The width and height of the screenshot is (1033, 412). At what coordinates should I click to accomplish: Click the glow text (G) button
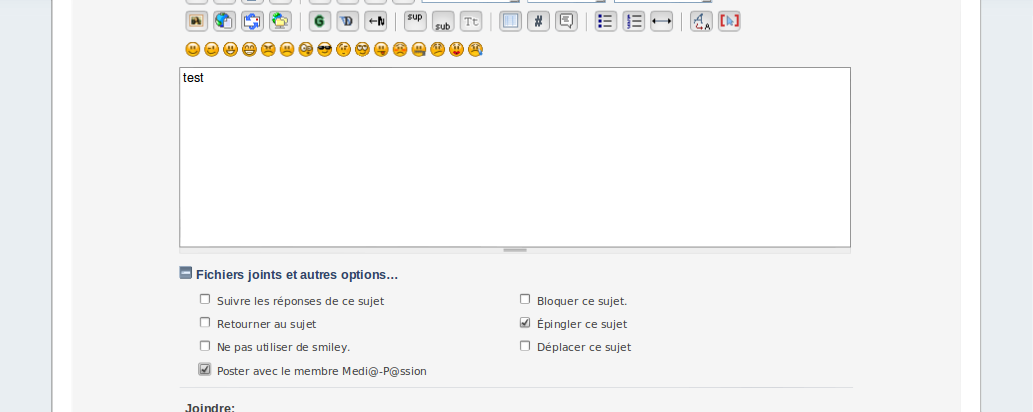[320, 21]
